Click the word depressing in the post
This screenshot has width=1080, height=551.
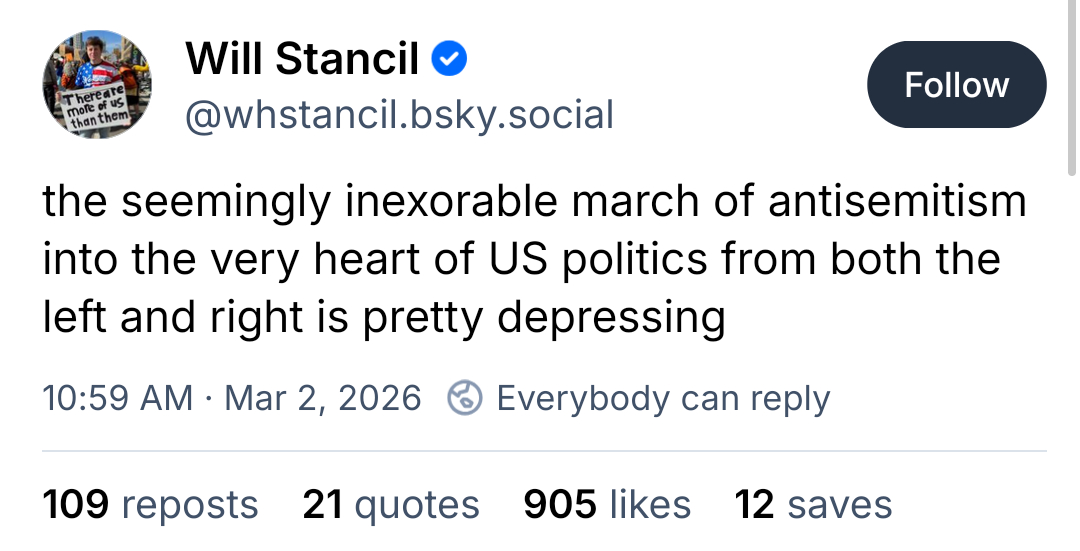pos(610,318)
